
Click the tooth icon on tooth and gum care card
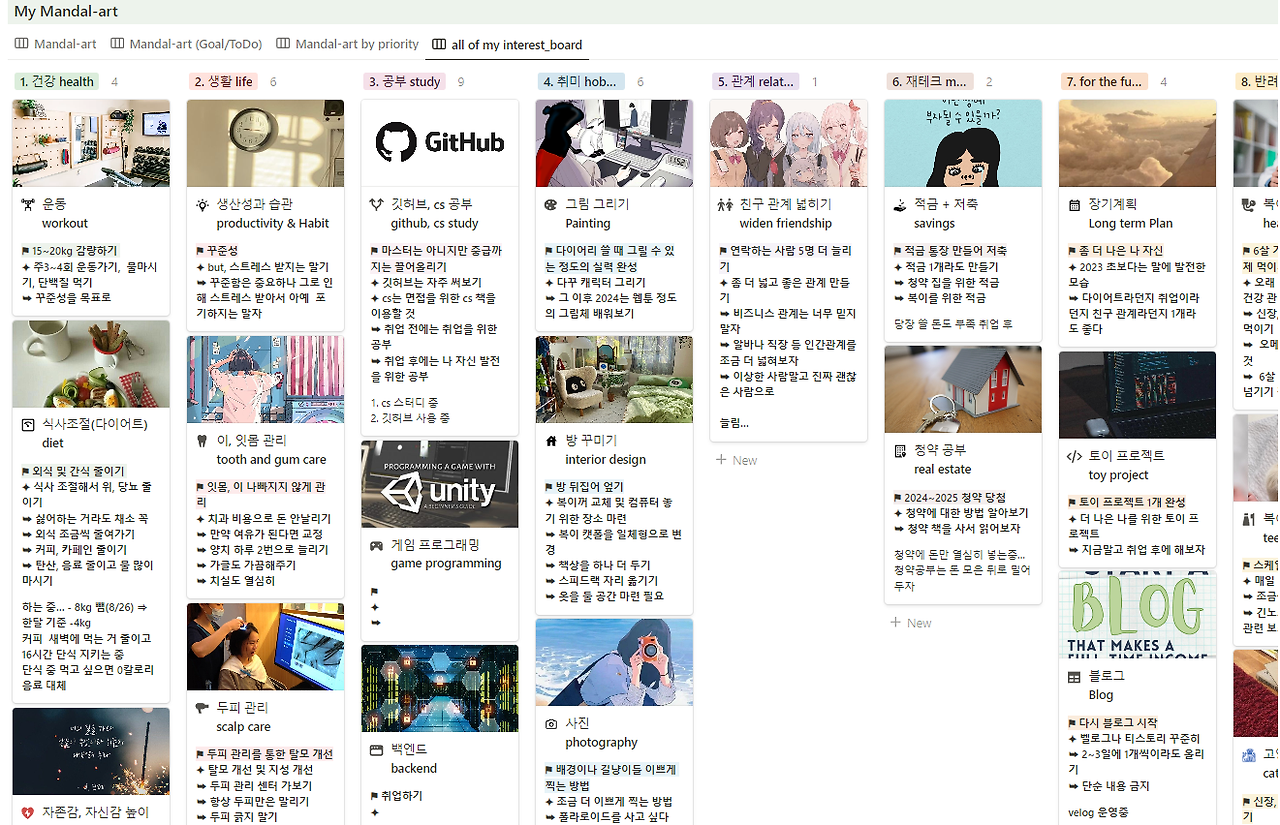click(202, 441)
